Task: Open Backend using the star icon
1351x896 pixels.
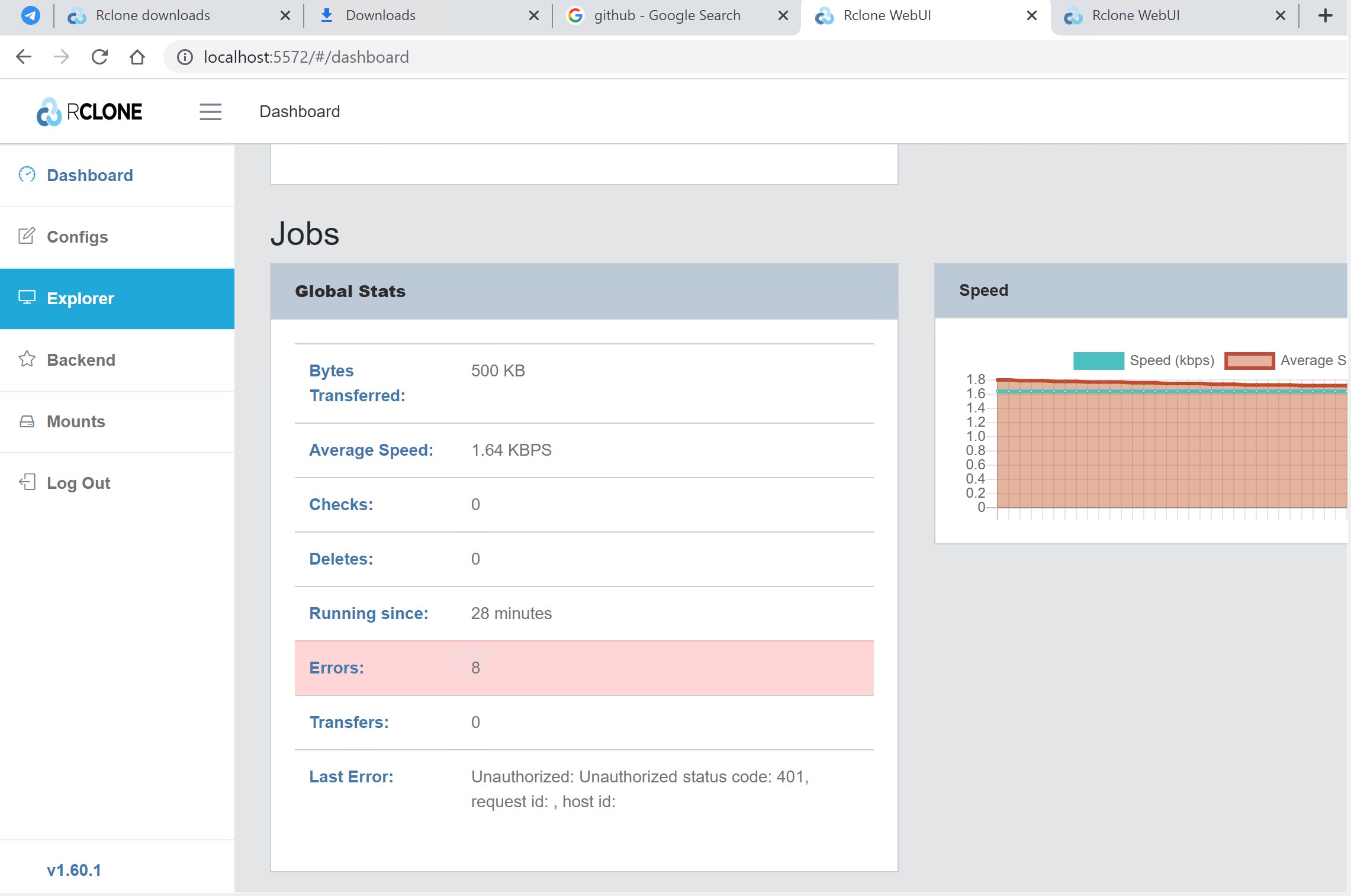Action: 27,360
